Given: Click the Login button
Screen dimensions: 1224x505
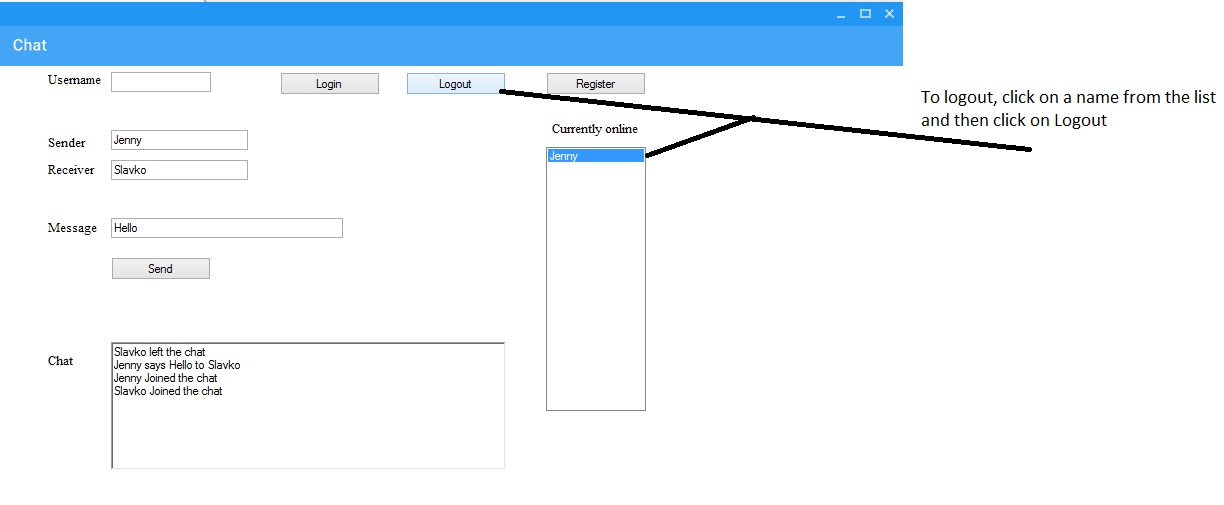Looking at the screenshot, I should pyautogui.click(x=330, y=84).
